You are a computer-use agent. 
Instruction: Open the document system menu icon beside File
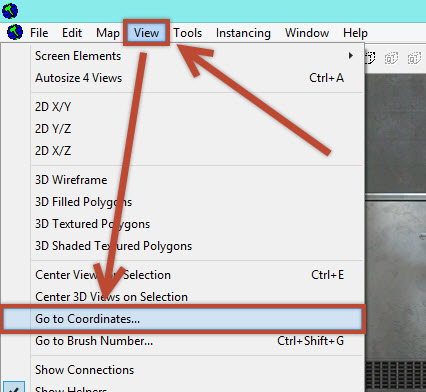tap(15, 33)
